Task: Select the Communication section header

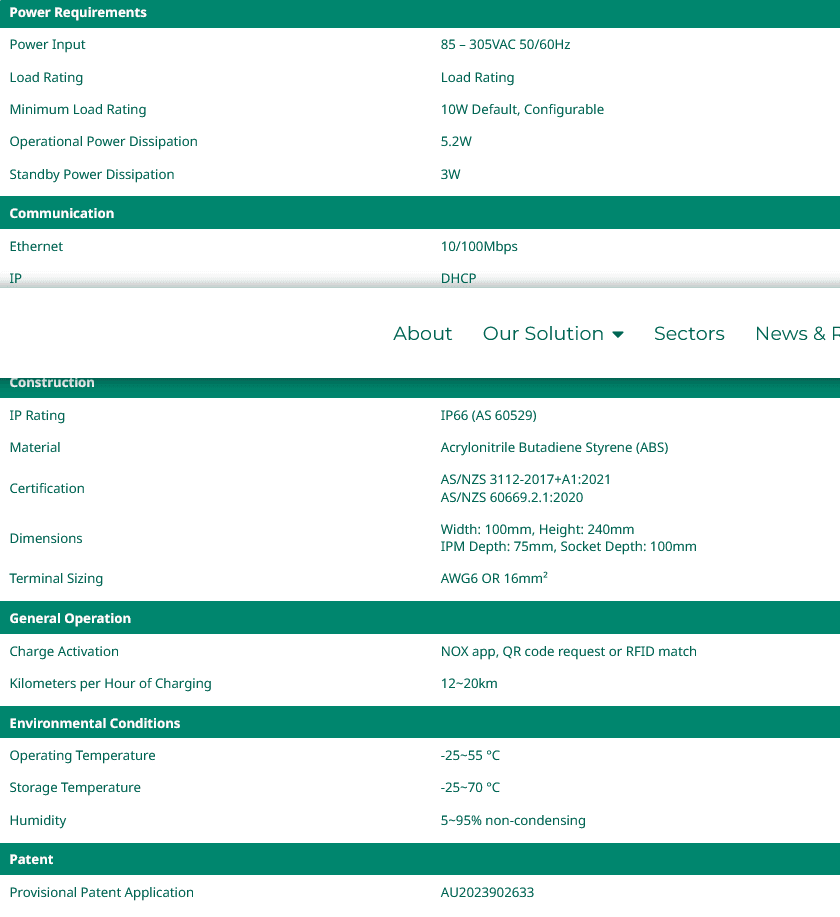Action: (x=62, y=213)
